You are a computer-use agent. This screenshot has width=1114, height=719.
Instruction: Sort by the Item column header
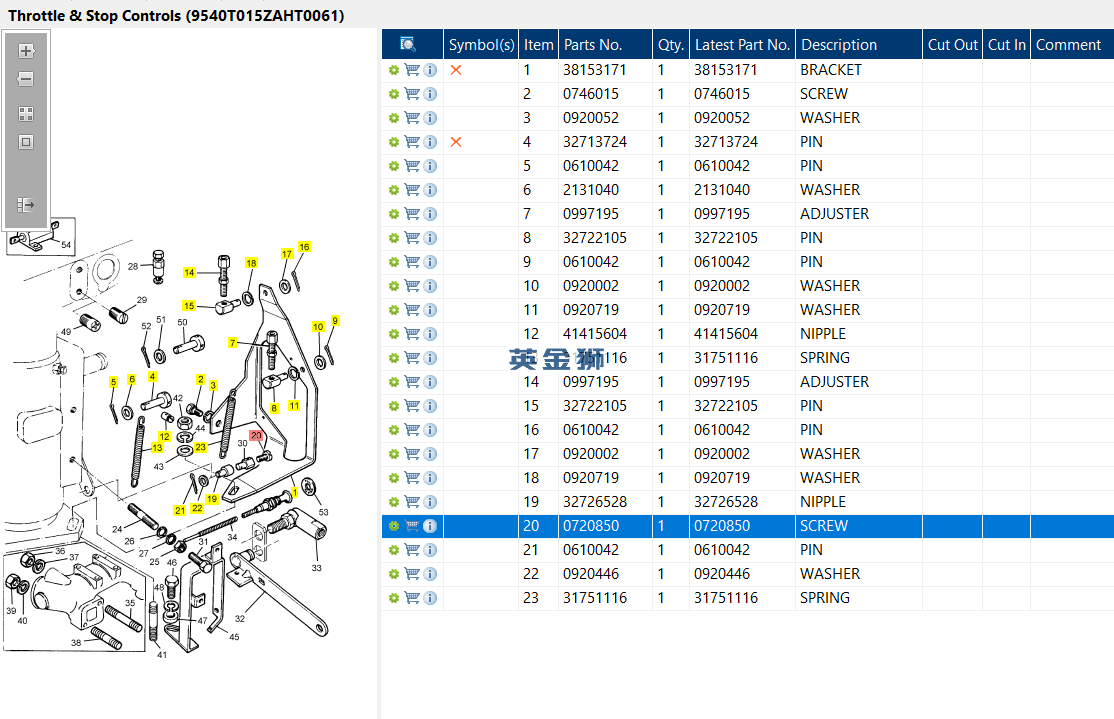point(539,45)
